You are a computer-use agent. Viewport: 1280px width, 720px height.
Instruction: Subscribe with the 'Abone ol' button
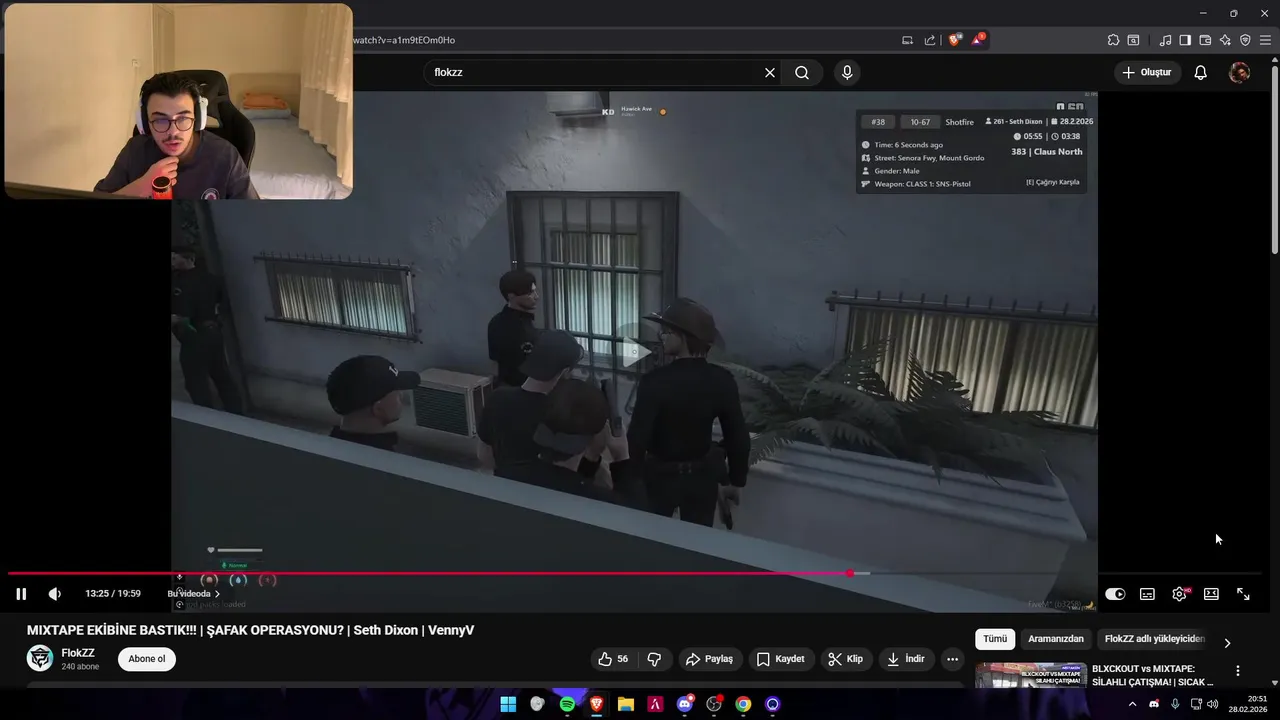point(146,659)
